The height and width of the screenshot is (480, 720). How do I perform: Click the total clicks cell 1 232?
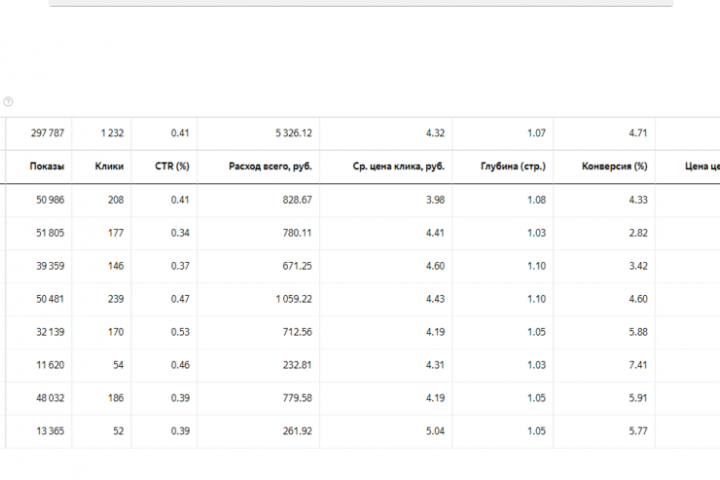point(112,133)
